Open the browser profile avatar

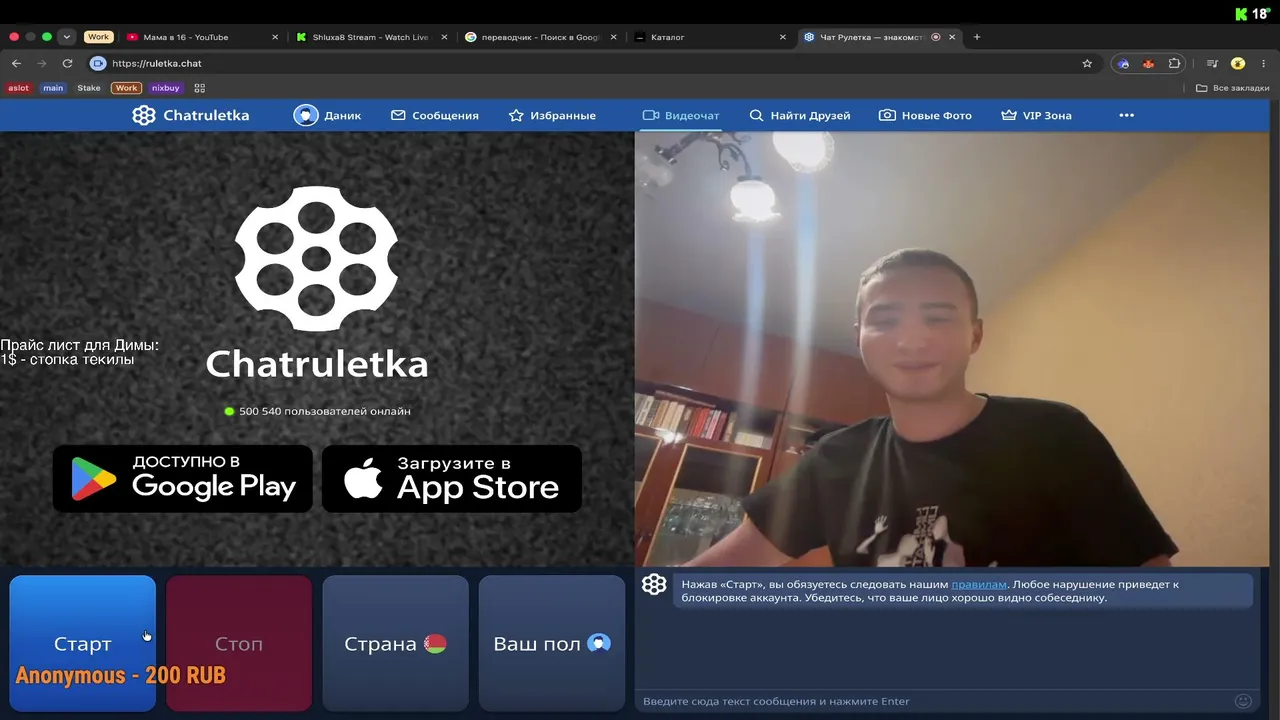pos(1238,63)
